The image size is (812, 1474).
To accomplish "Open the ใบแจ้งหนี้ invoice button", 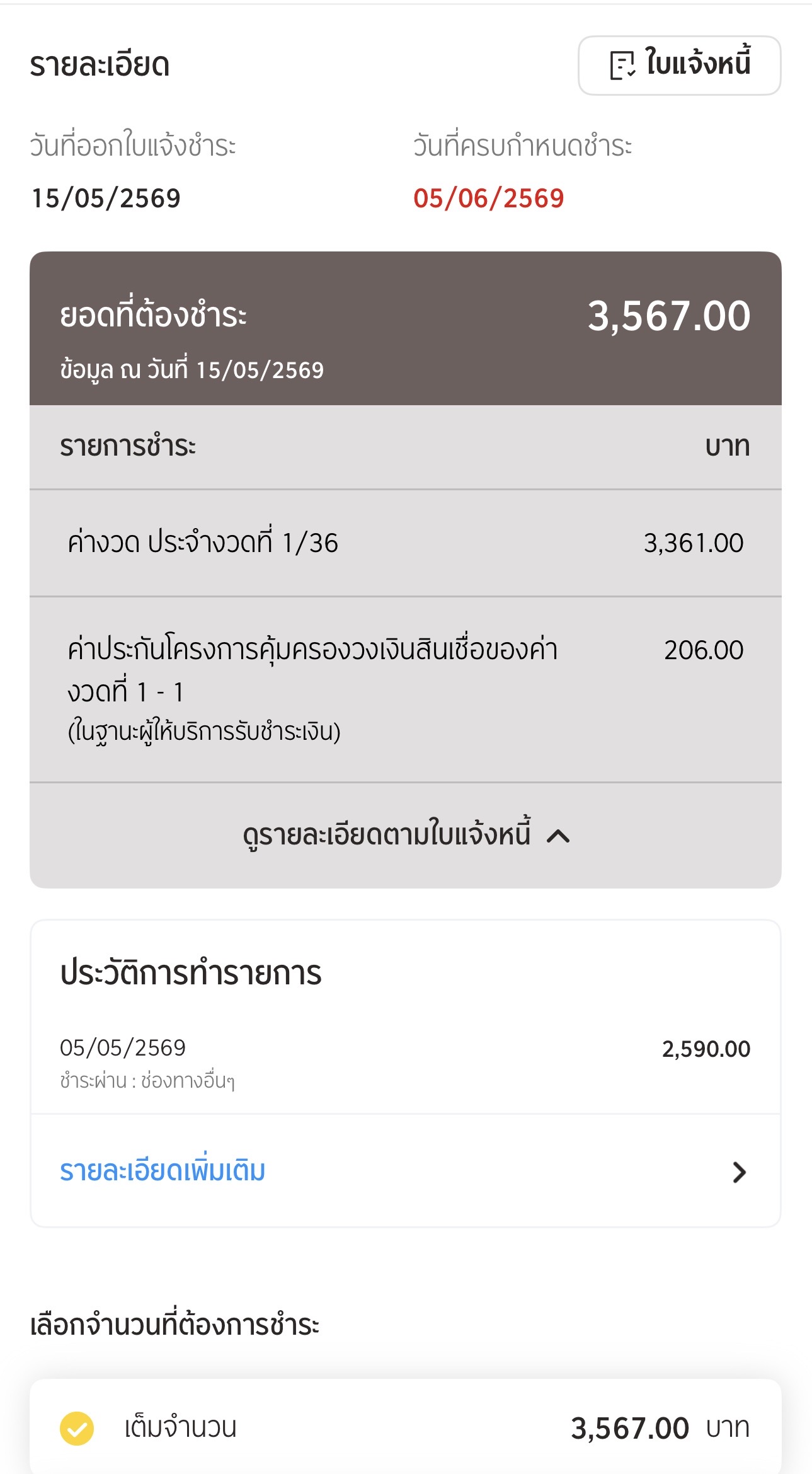I will pyautogui.click(x=679, y=66).
